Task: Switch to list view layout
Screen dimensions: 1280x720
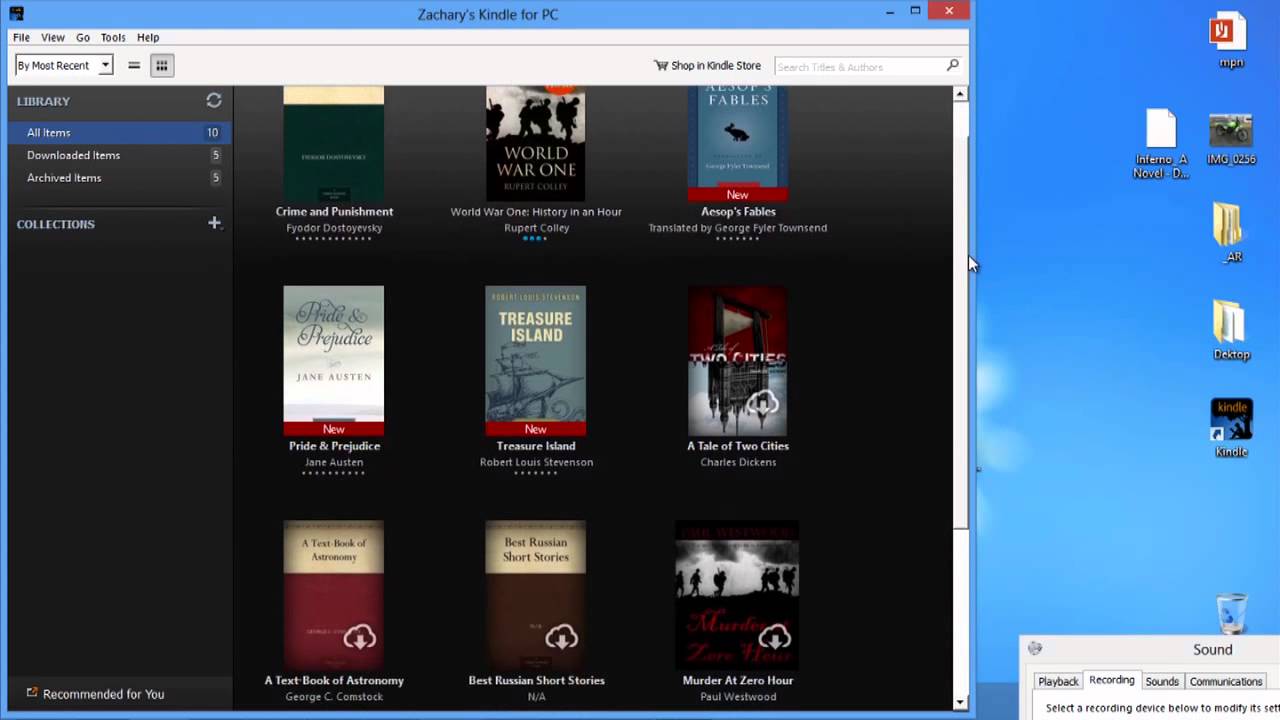Action: coord(134,66)
